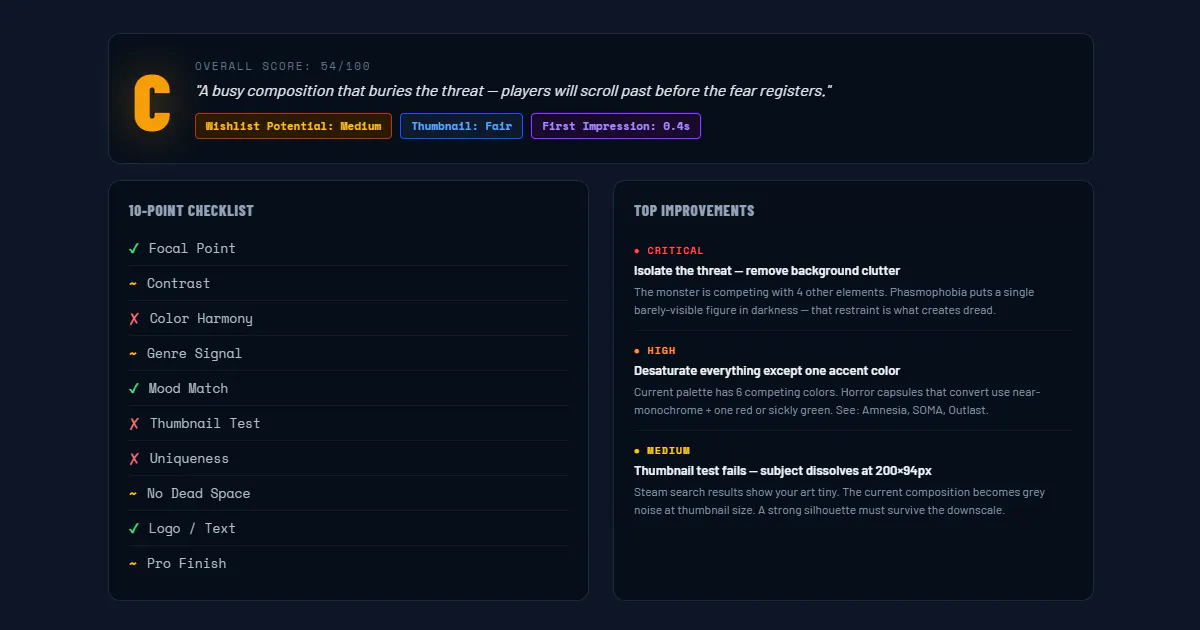
Task: Click the red CRITICAL priority tag
Action: (669, 251)
